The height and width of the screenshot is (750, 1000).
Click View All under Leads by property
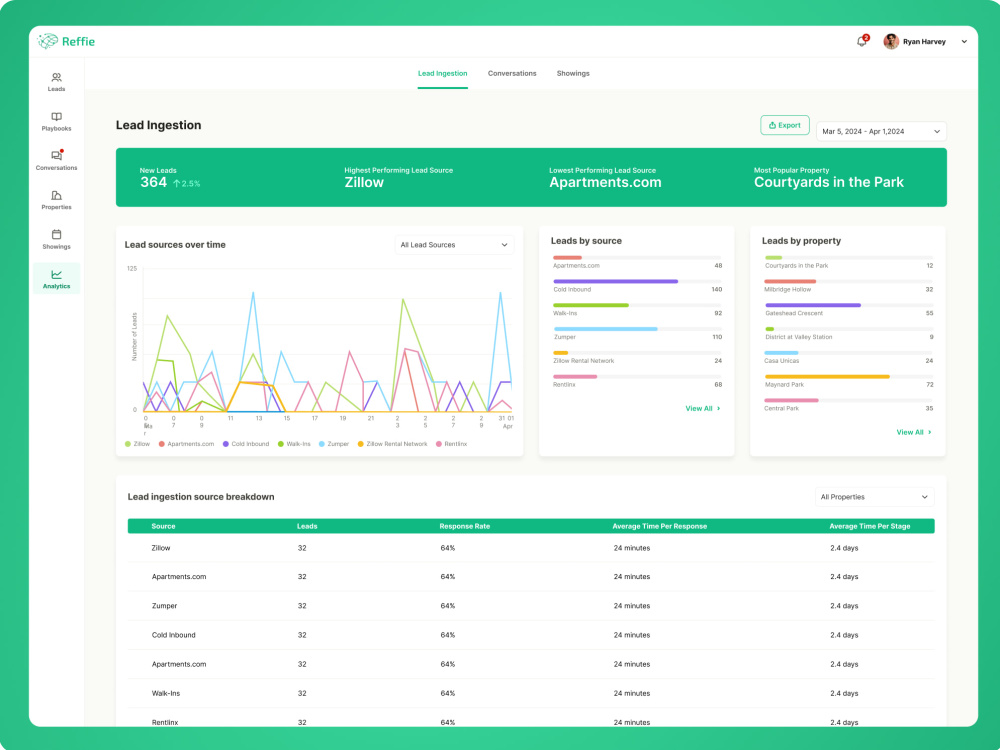coord(914,432)
